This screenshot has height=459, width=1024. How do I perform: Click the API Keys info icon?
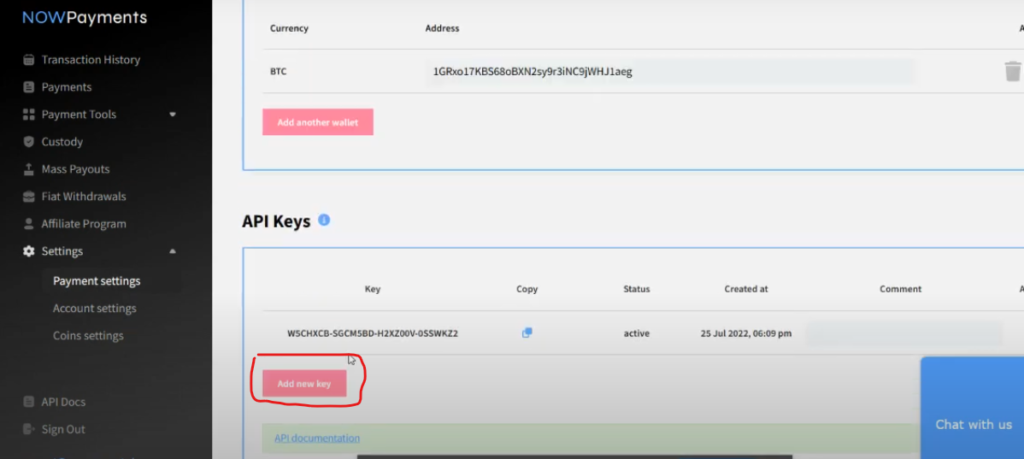click(324, 220)
